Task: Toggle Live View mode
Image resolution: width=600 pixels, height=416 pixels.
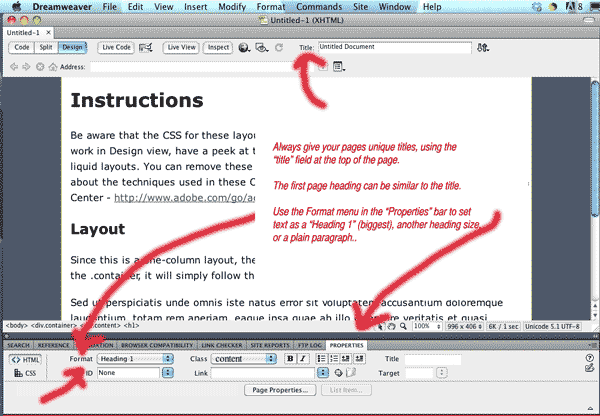Action: tap(181, 47)
